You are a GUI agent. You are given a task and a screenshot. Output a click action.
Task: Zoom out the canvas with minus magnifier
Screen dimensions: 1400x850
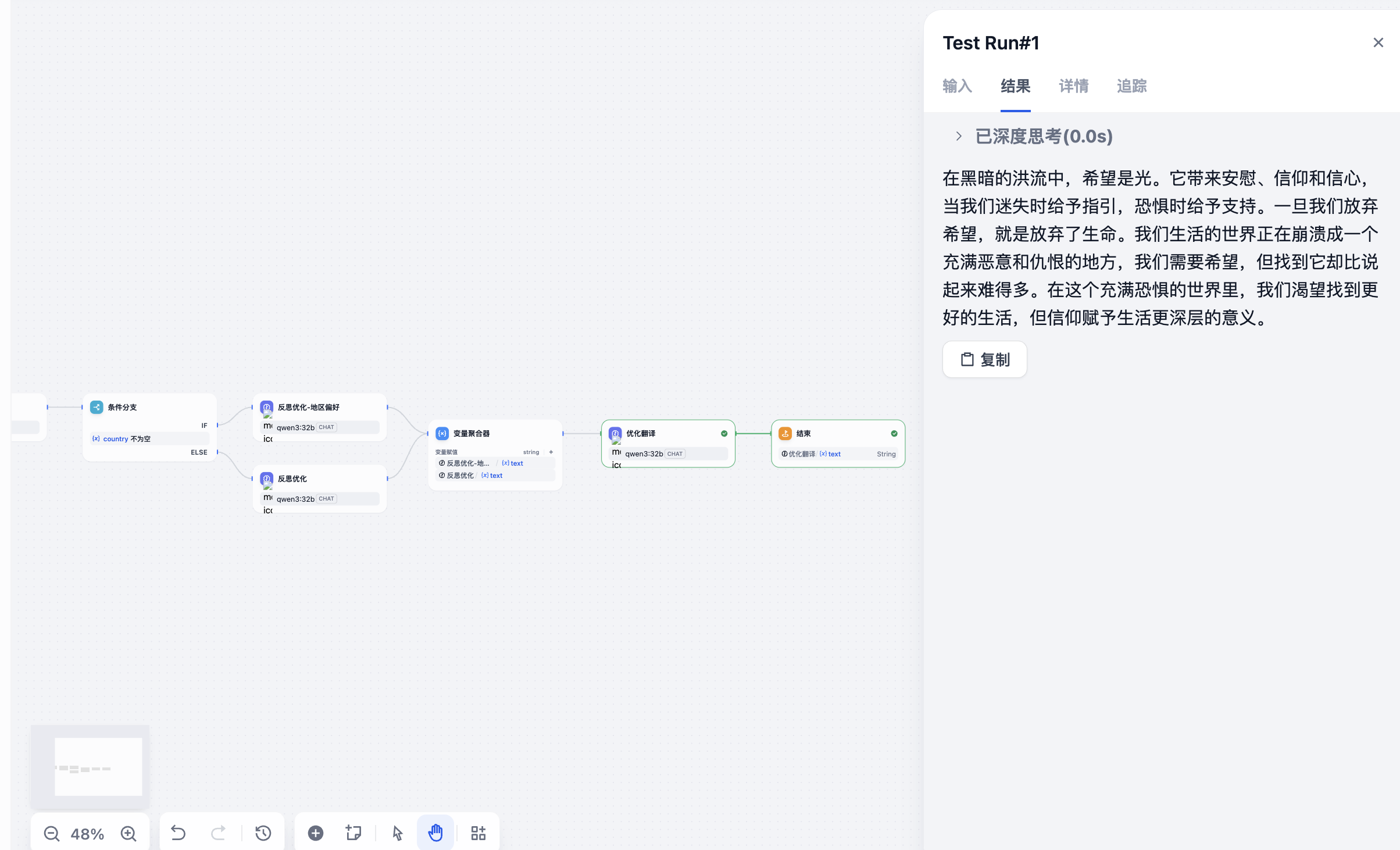click(x=52, y=834)
